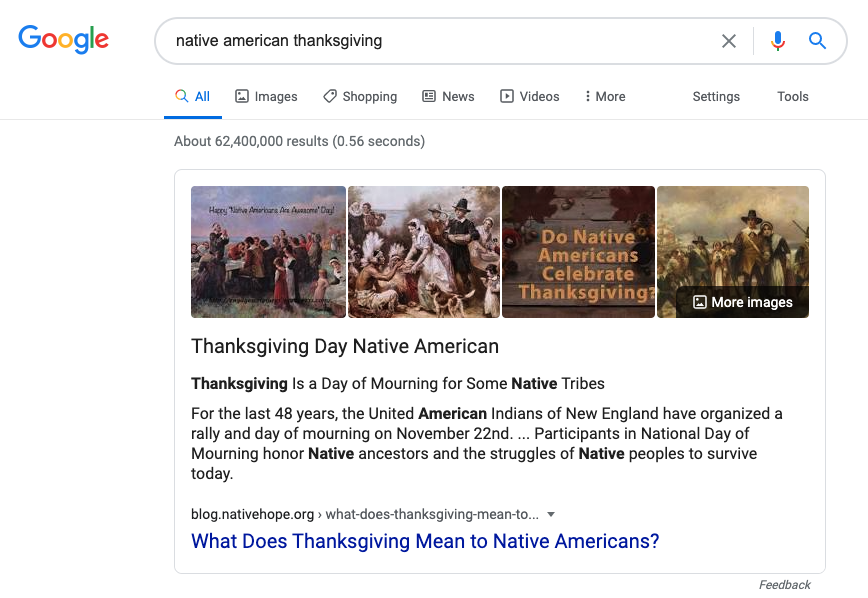Open the Settings menu
This screenshot has height=598, width=868.
click(716, 96)
